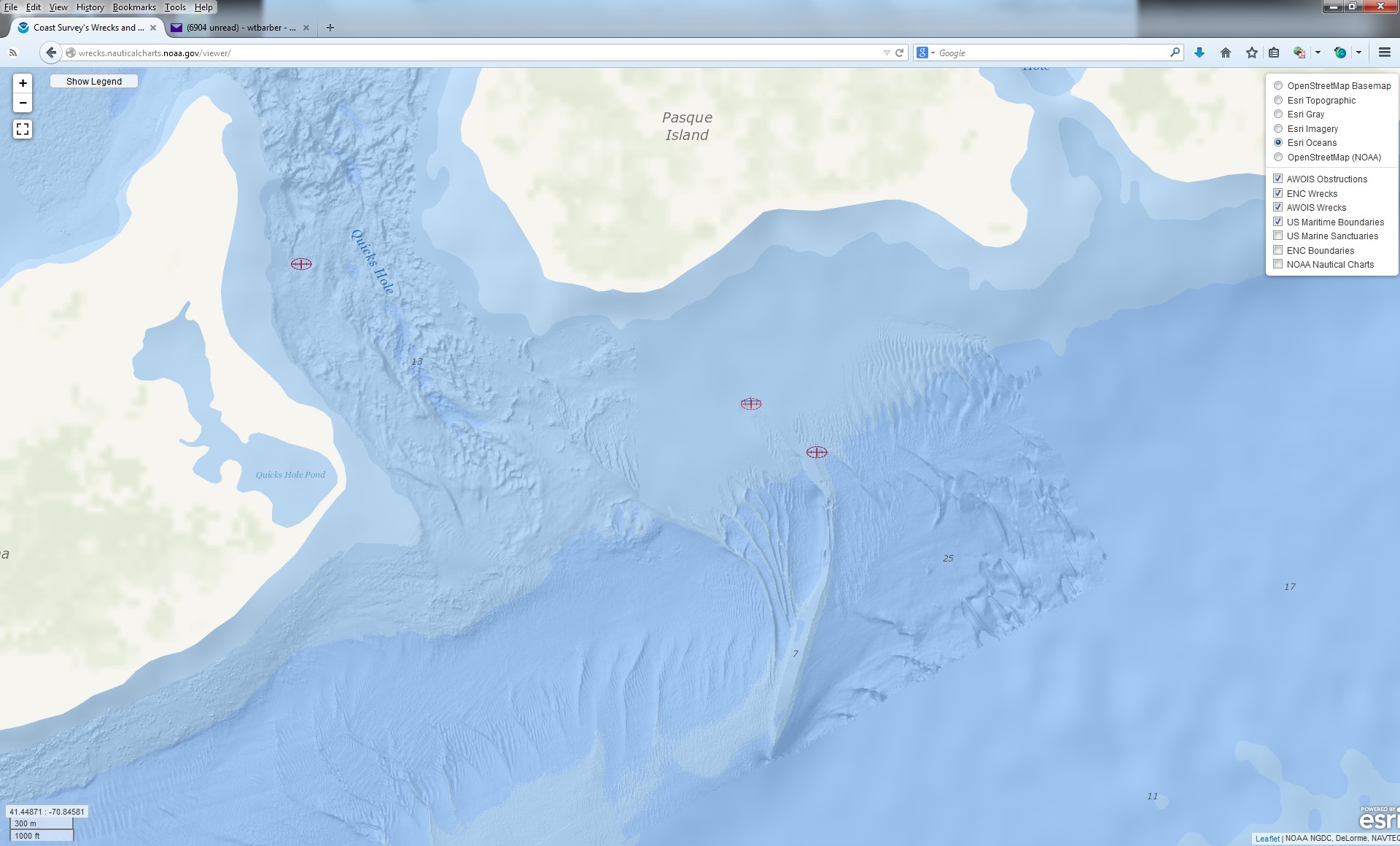Click in the URL address bar
The height and width of the screenshot is (846, 1400).
[x=478, y=53]
